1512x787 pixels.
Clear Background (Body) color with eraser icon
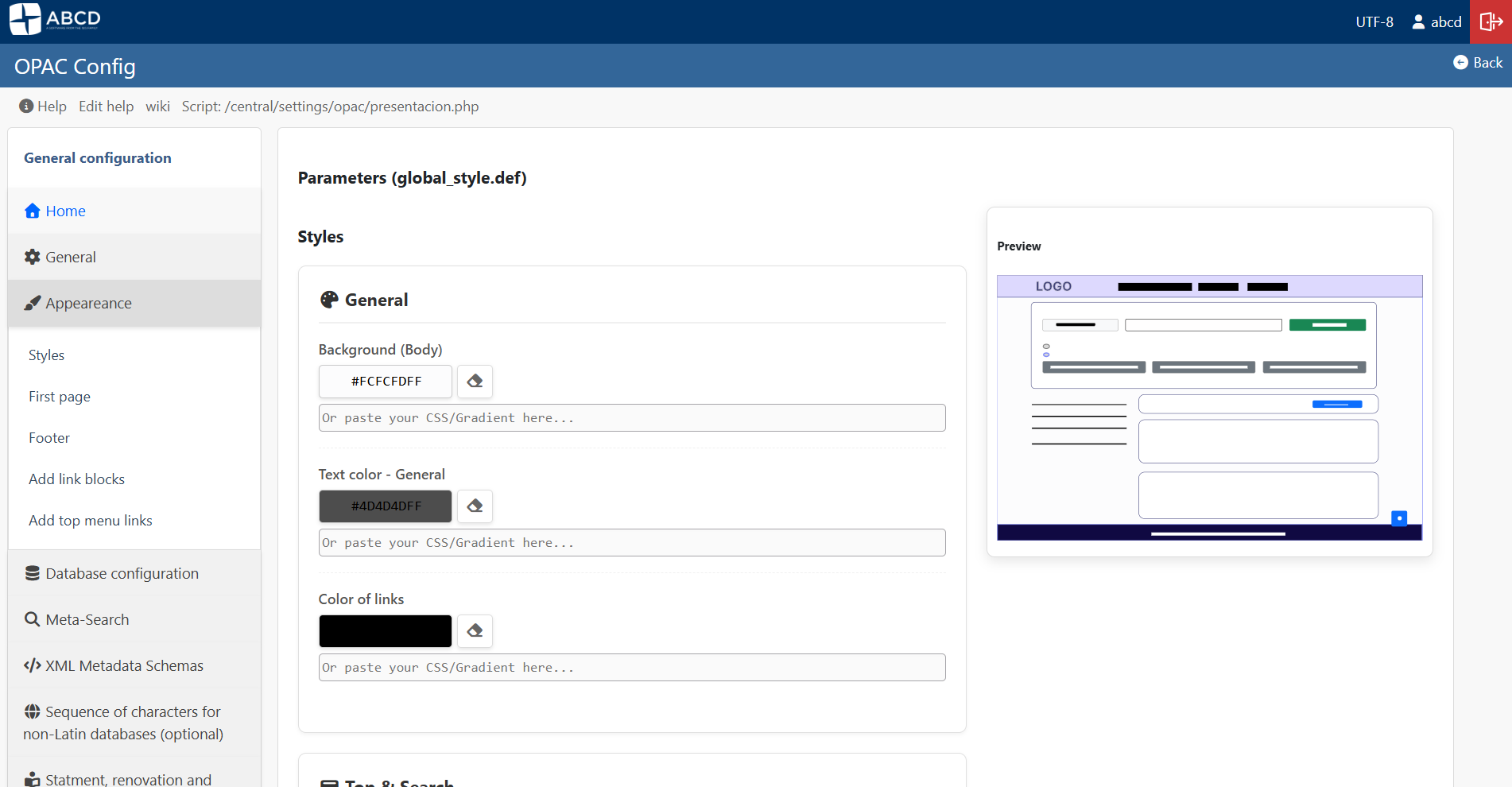(x=475, y=382)
